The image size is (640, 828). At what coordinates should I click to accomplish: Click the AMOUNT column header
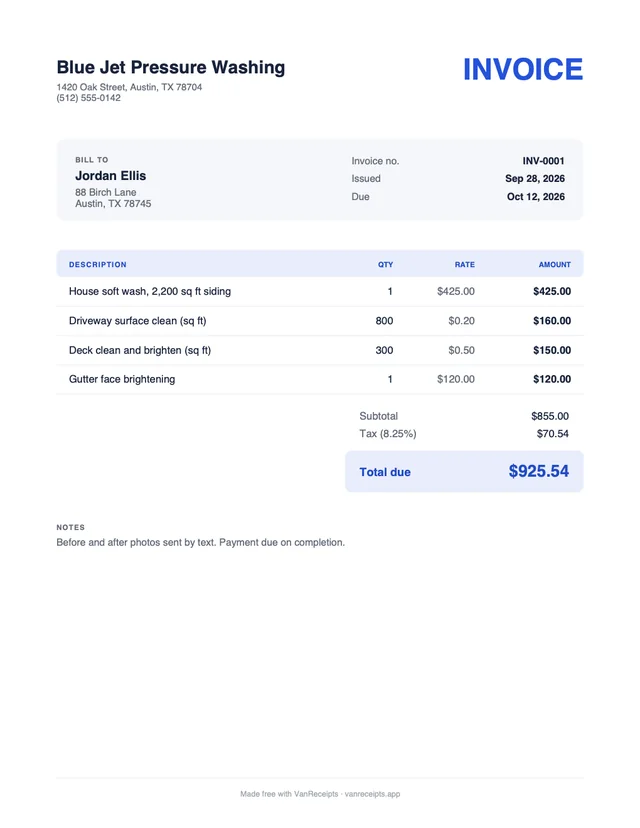pyautogui.click(x=554, y=265)
